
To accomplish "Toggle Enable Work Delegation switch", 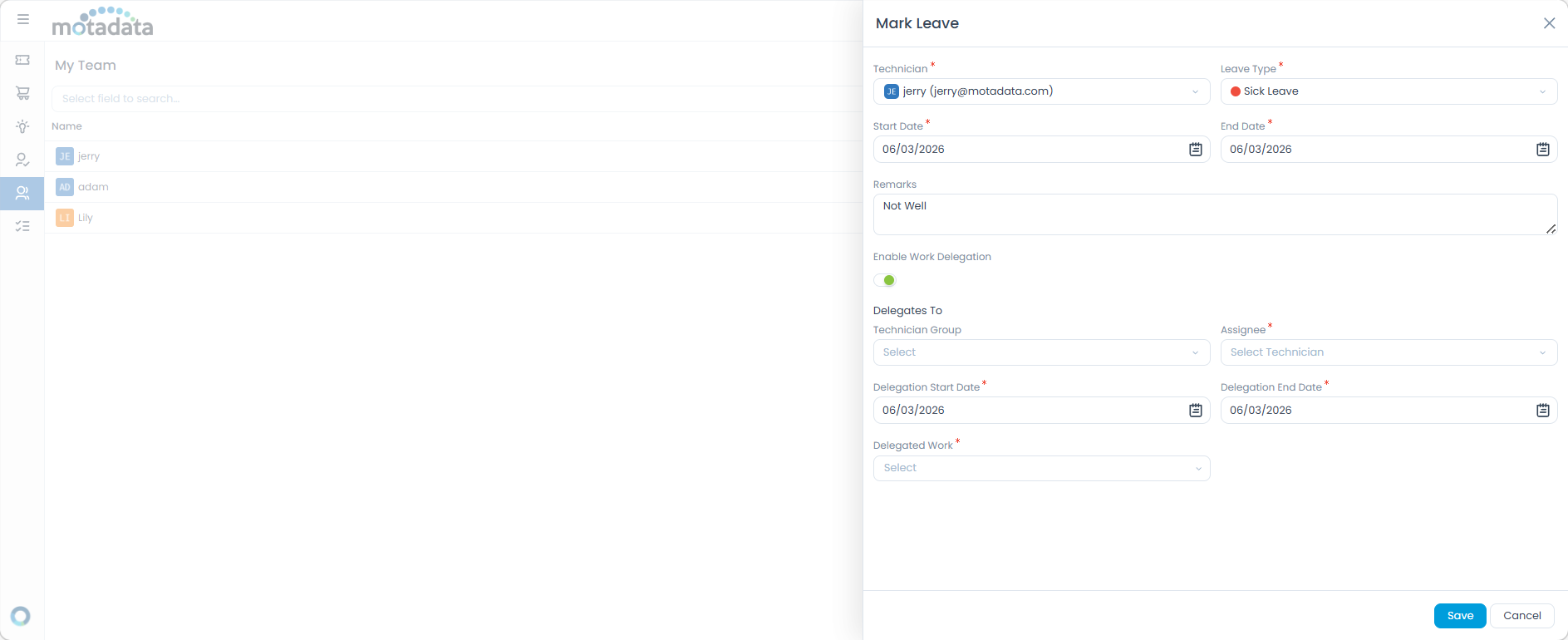I will [x=885, y=280].
